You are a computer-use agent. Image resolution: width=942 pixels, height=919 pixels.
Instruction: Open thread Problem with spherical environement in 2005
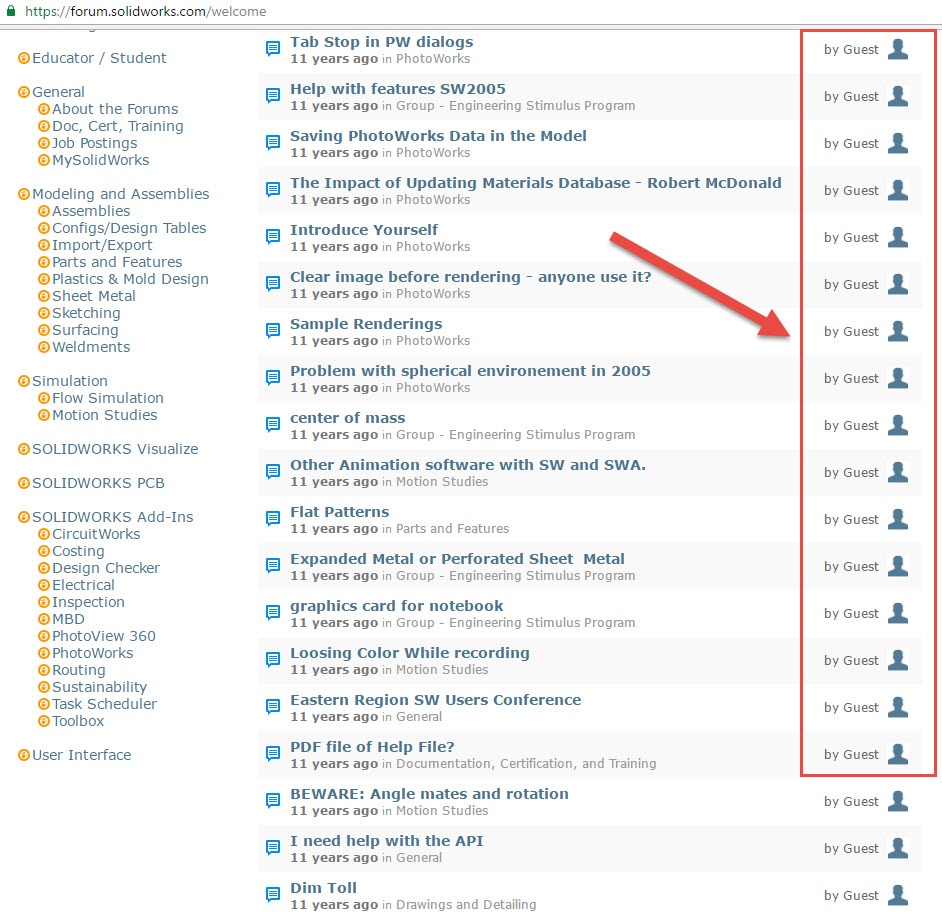pos(470,371)
